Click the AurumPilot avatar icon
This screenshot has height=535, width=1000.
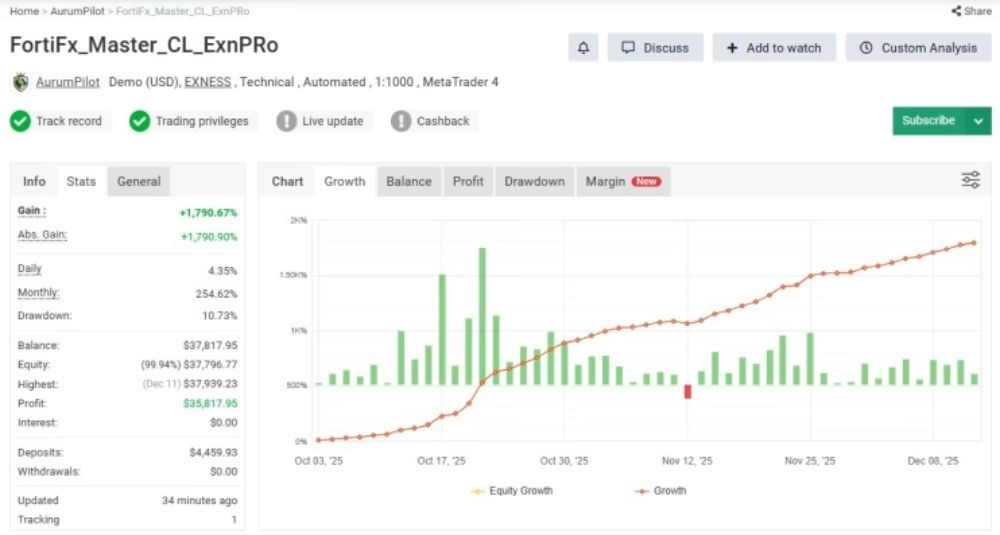click(20, 82)
